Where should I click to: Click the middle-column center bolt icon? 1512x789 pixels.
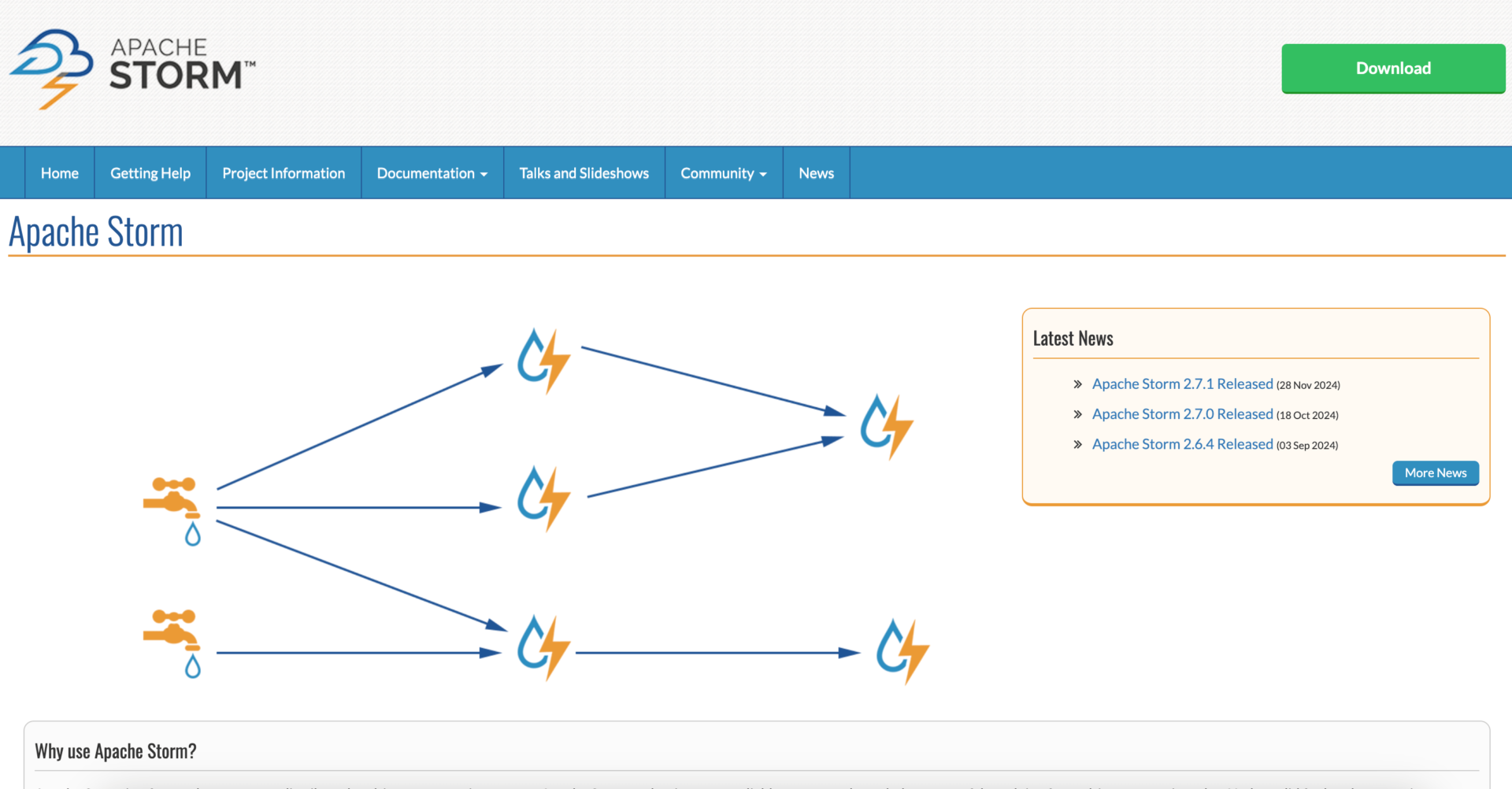(543, 498)
